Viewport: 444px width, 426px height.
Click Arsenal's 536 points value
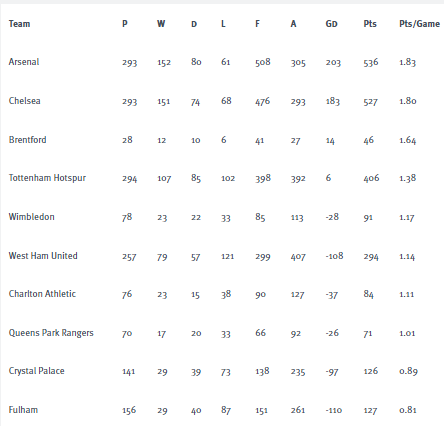[371, 62]
